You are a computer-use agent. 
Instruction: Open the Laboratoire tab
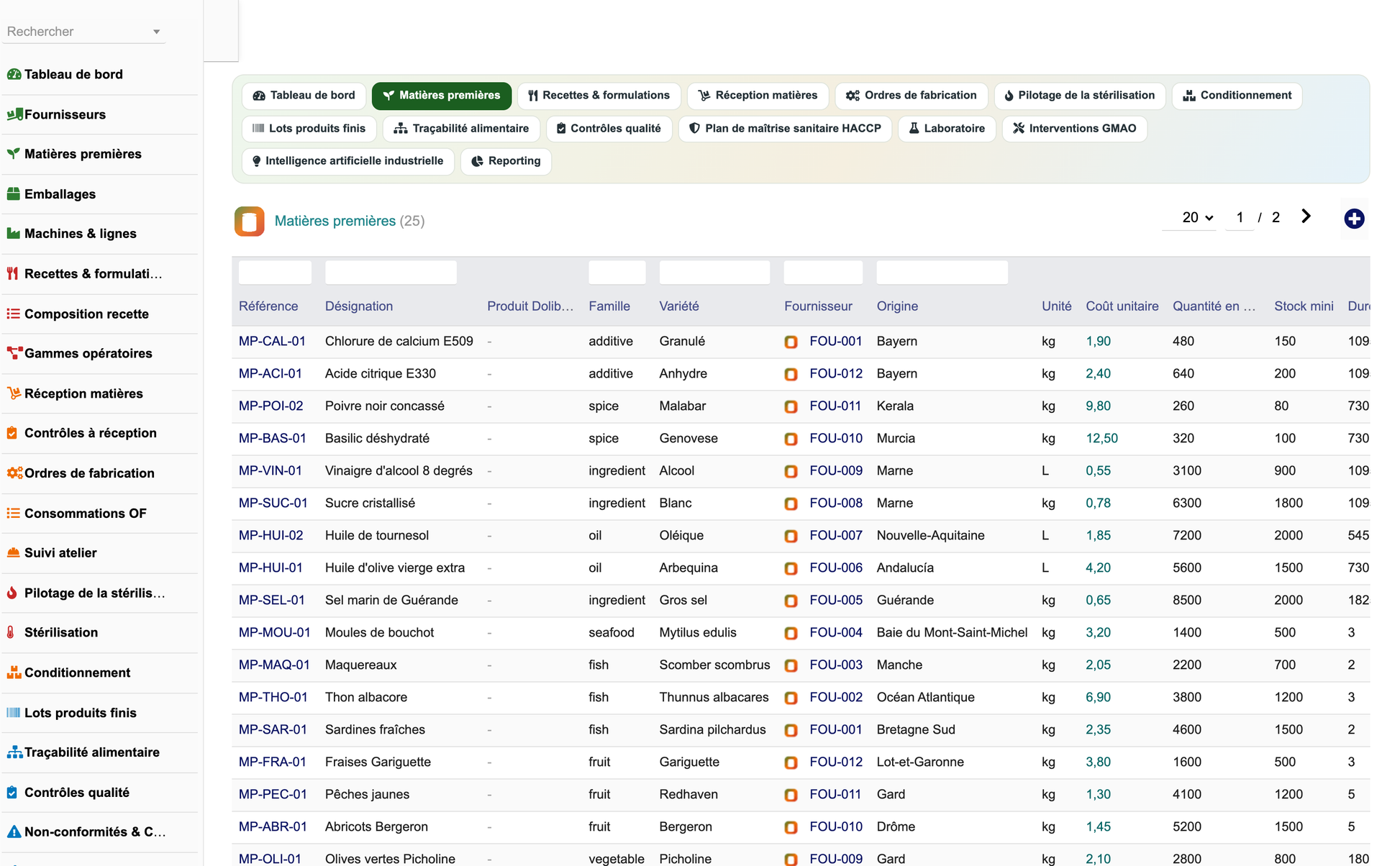947,129
